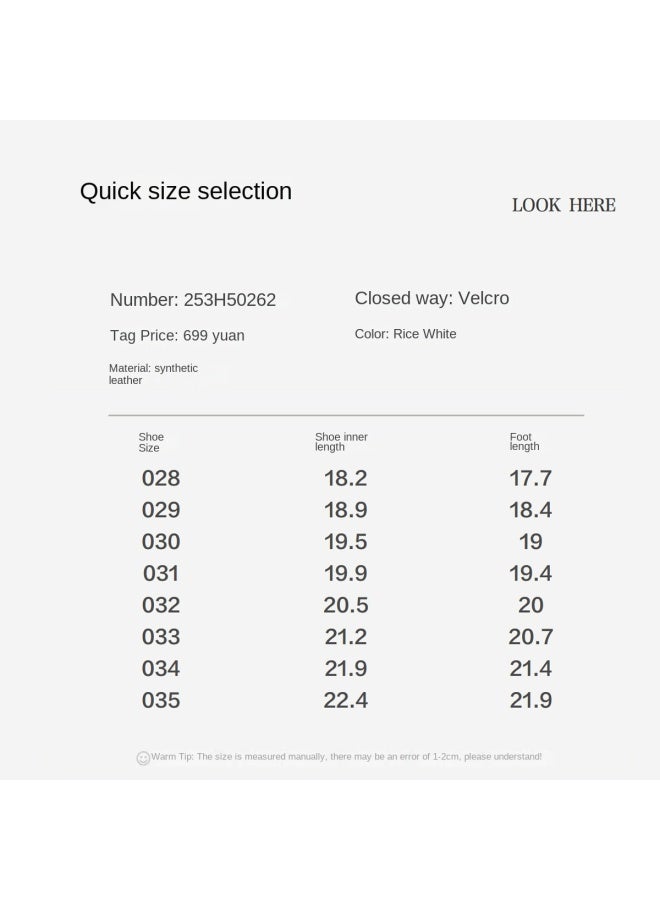Select shoe size 030 in the table
660x900 pixels.
tap(161, 542)
